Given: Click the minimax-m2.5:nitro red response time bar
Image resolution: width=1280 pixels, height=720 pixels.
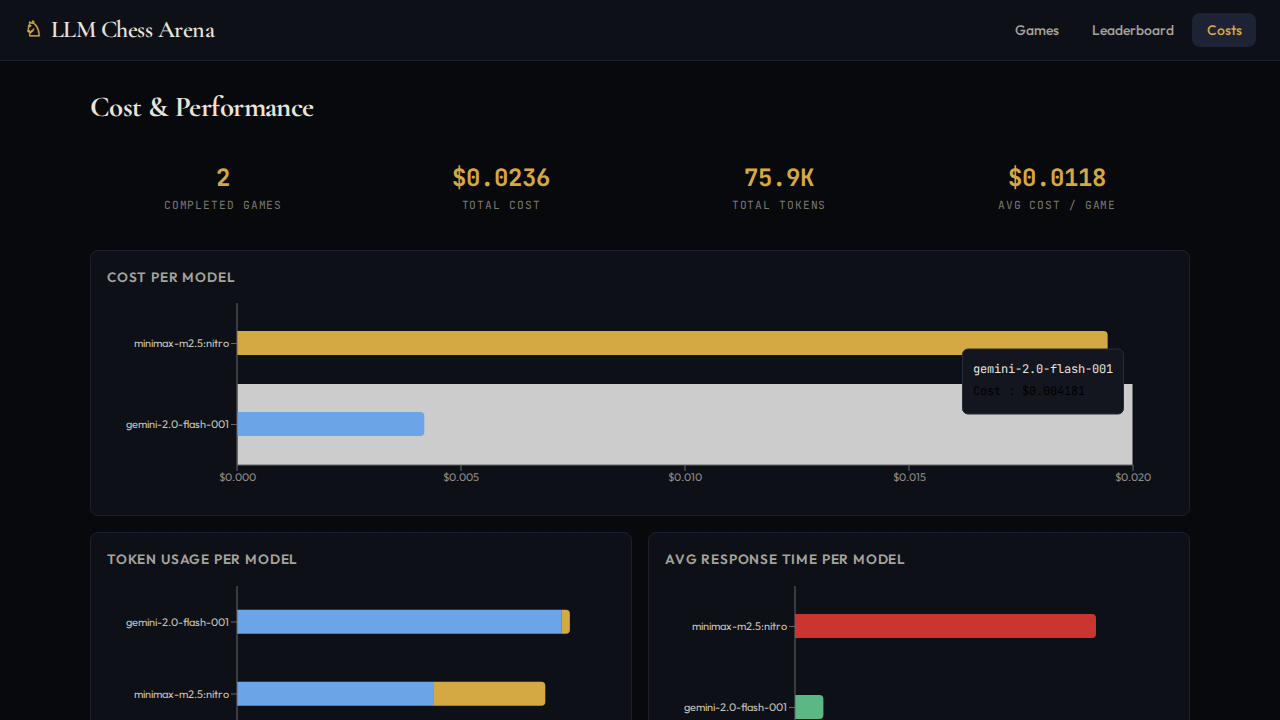Looking at the screenshot, I should (945, 626).
